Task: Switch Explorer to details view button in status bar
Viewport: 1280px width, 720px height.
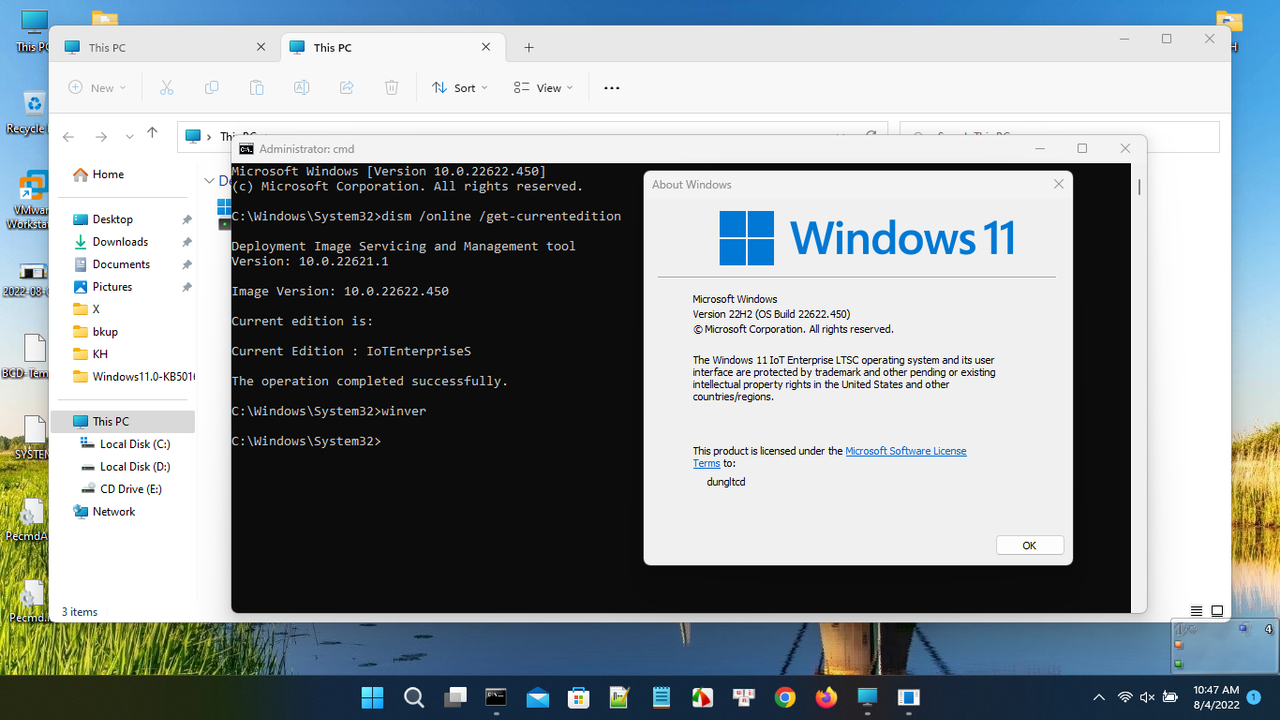Action: click(x=1197, y=611)
